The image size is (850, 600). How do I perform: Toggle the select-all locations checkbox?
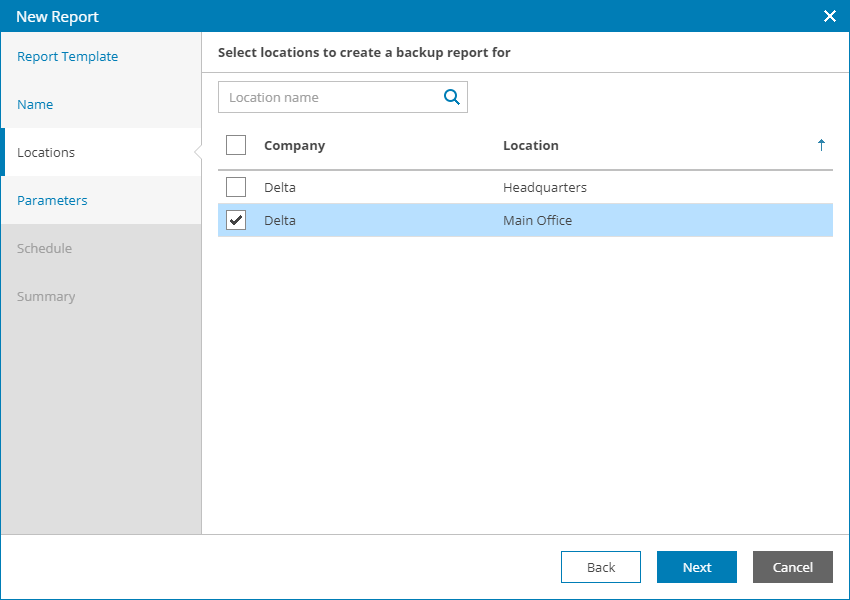point(236,145)
